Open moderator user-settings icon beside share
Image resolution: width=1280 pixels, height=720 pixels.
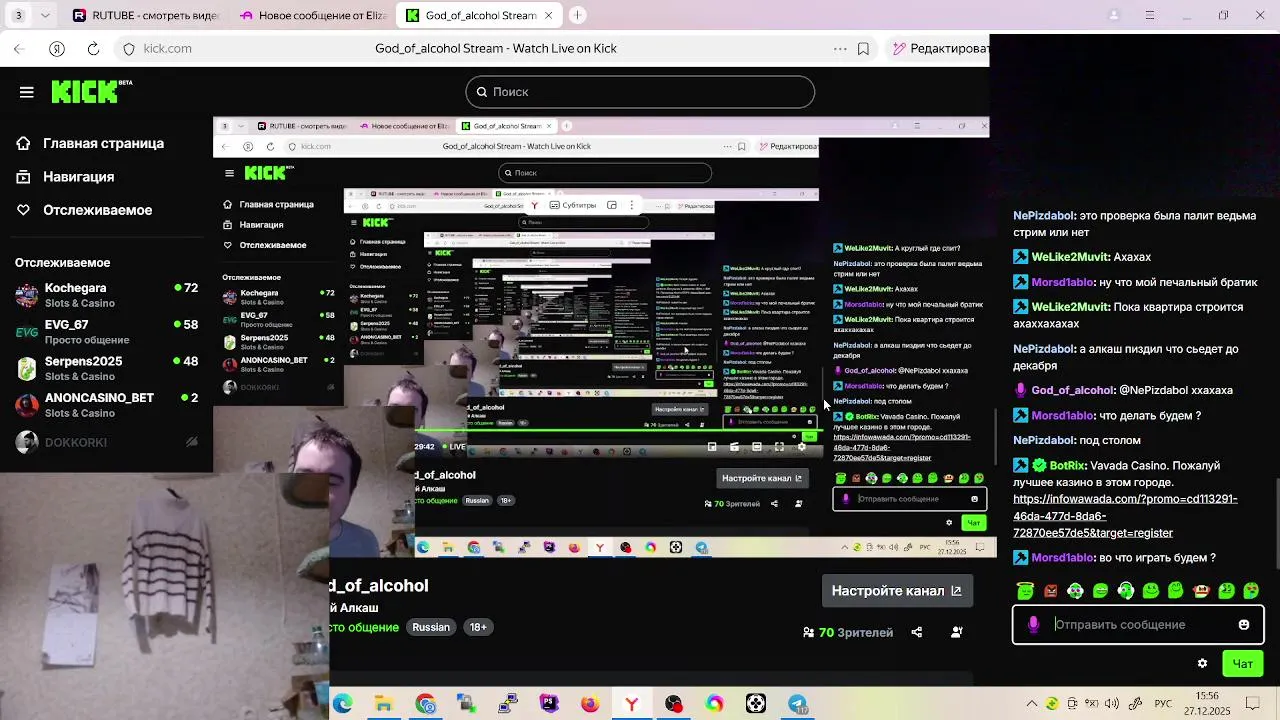(x=957, y=632)
